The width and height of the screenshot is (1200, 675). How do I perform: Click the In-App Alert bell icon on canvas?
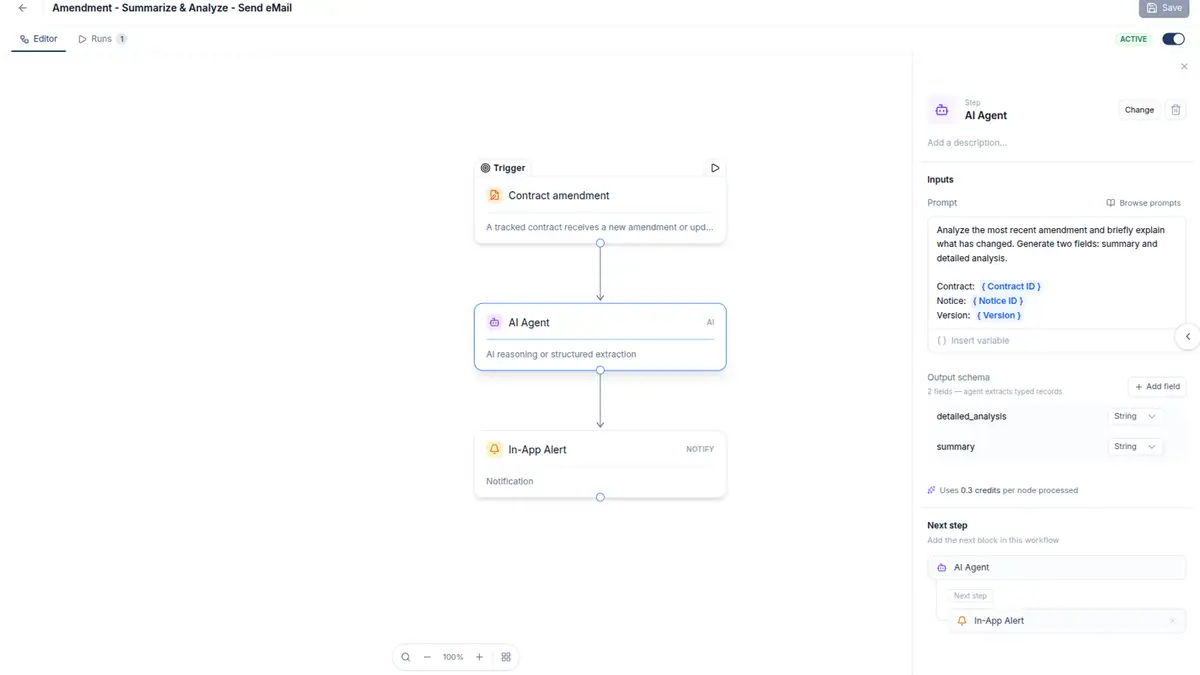point(494,449)
